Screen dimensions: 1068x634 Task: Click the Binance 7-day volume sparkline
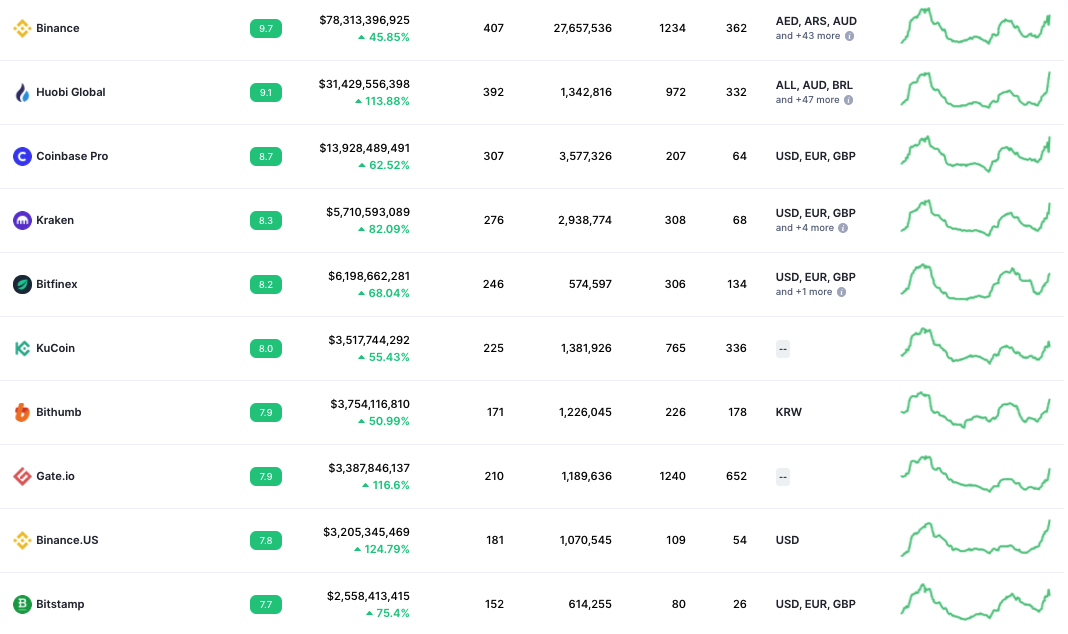[x=975, y=27]
